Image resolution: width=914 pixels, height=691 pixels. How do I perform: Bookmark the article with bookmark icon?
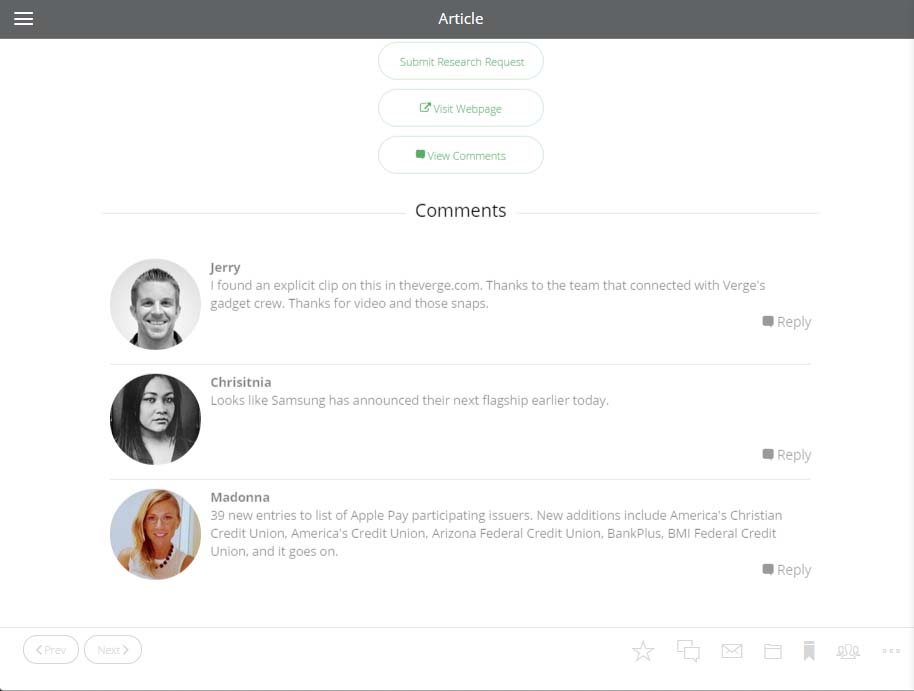[809, 651]
